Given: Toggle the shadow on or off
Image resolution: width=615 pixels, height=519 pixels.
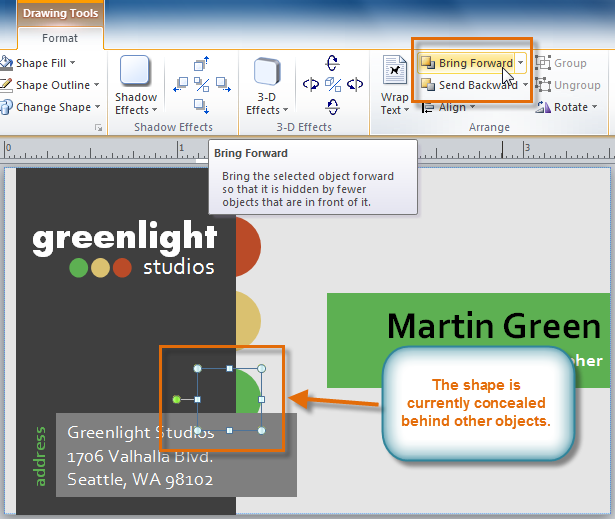Looking at the screenshot, I should 201,85.
